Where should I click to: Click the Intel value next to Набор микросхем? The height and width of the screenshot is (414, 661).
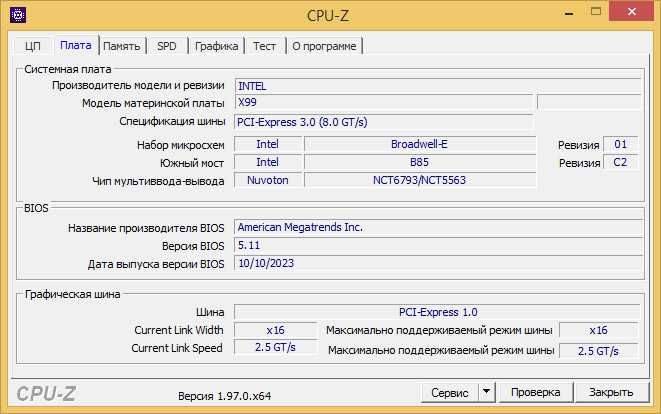tap(268, 144)
